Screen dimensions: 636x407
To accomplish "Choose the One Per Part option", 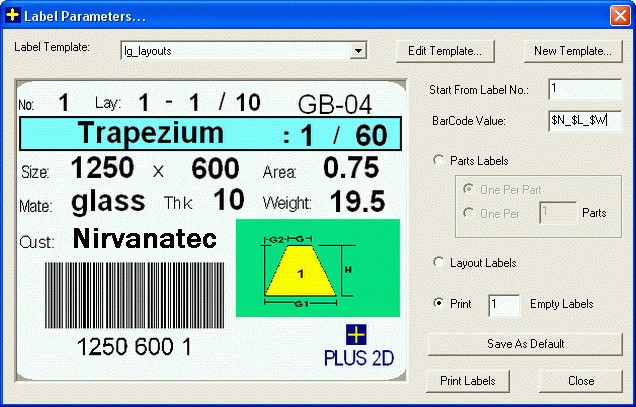I will coord(468,189).
